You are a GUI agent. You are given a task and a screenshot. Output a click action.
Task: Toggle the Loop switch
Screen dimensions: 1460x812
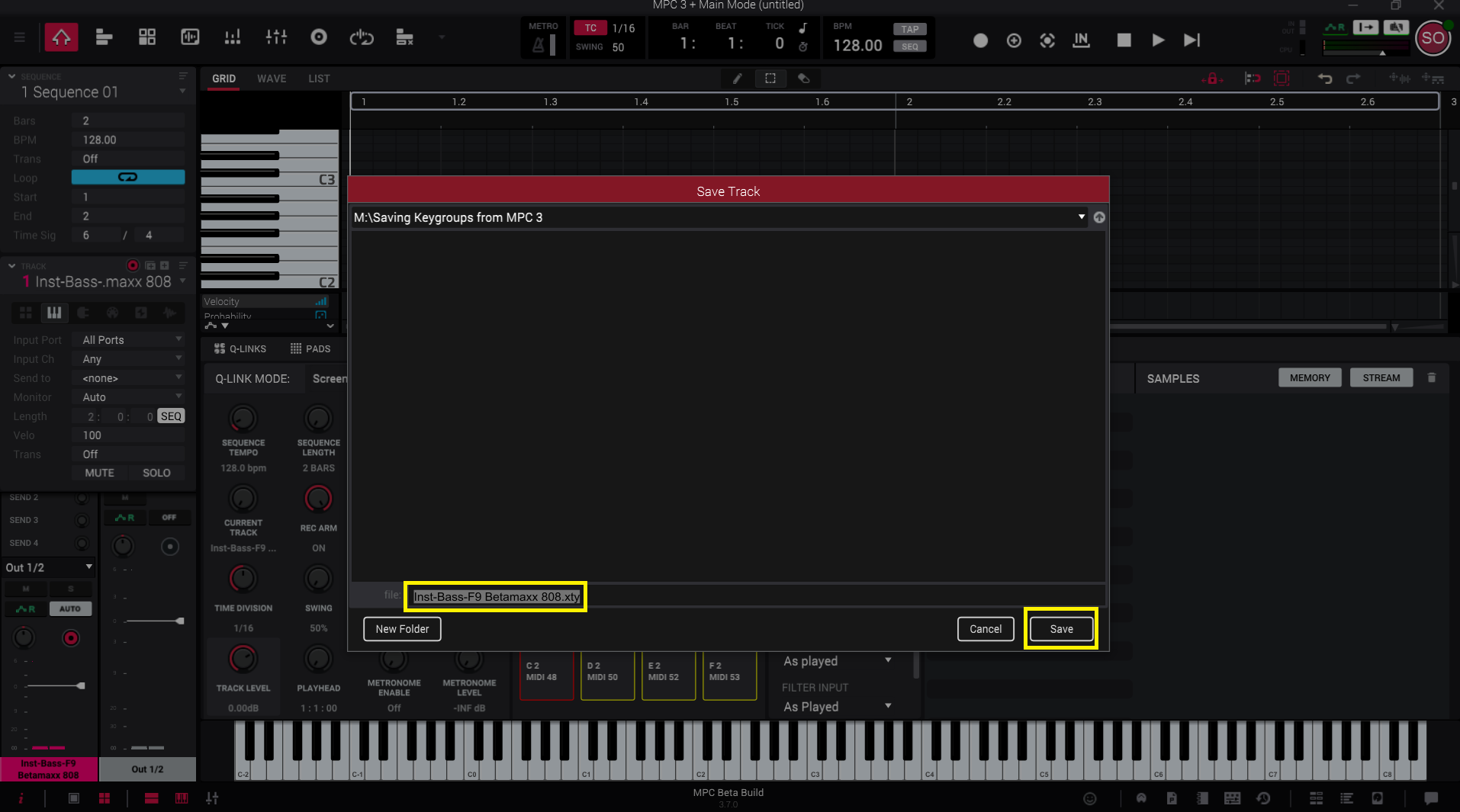pyautogui.click(x=128, y=178)
